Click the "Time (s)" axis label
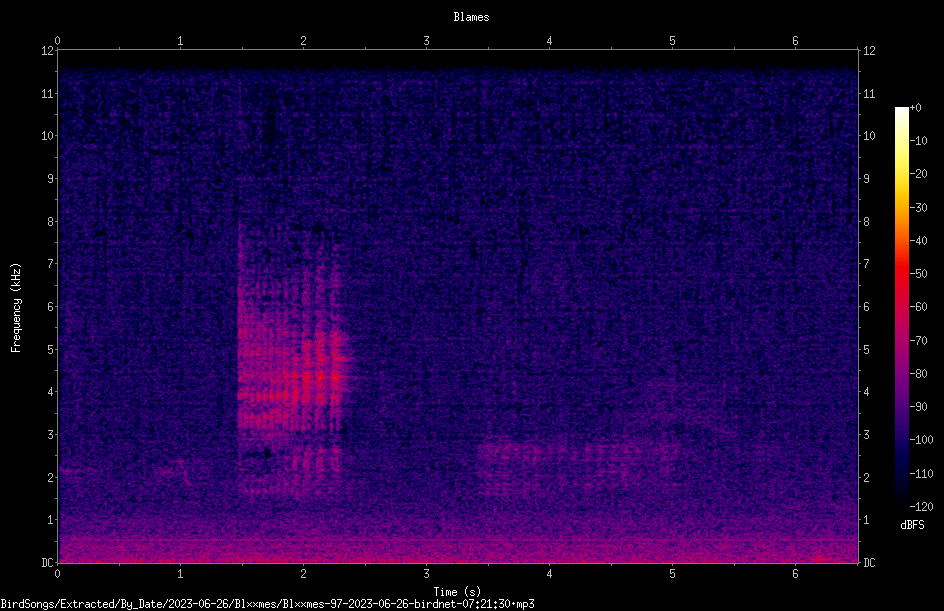Screen dimensions: 944x611 [x=457, y=592]
